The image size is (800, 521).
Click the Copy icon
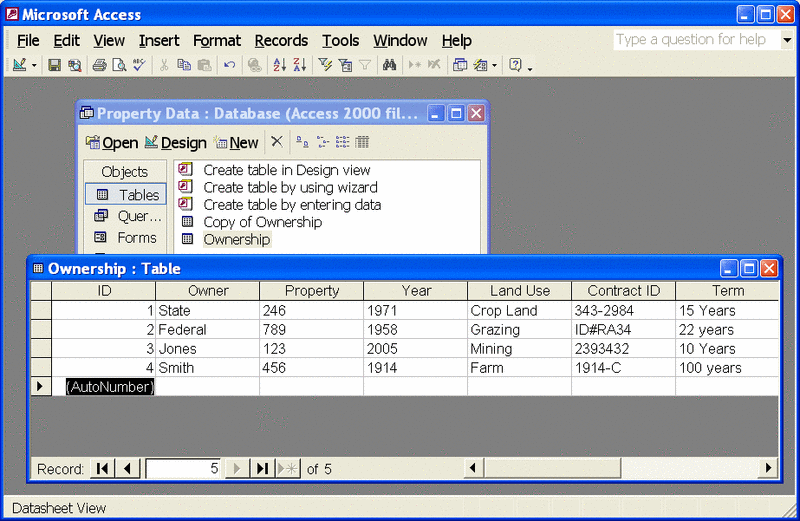[x=184, y=65]
